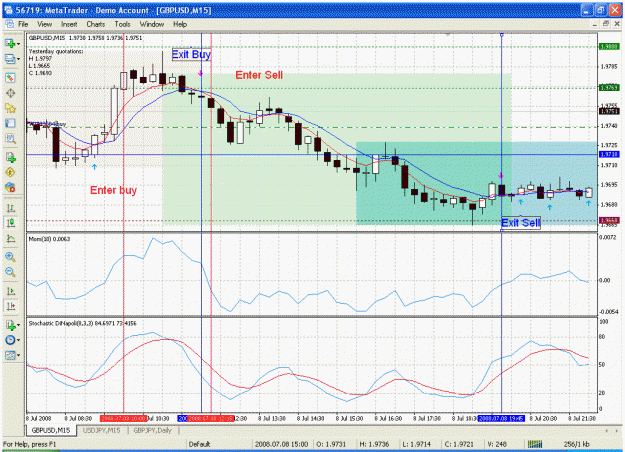Select the 'Enter Sell' text label

[x=259, y=75]
